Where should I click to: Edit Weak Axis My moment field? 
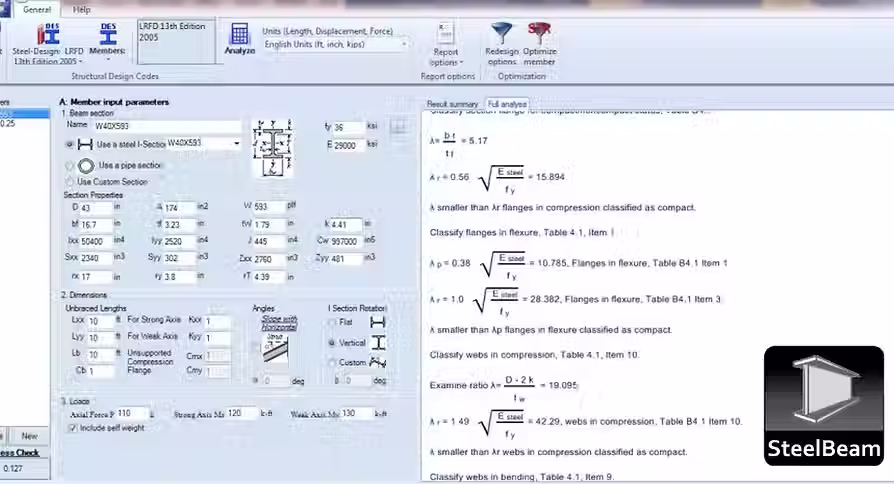(357, 413)
